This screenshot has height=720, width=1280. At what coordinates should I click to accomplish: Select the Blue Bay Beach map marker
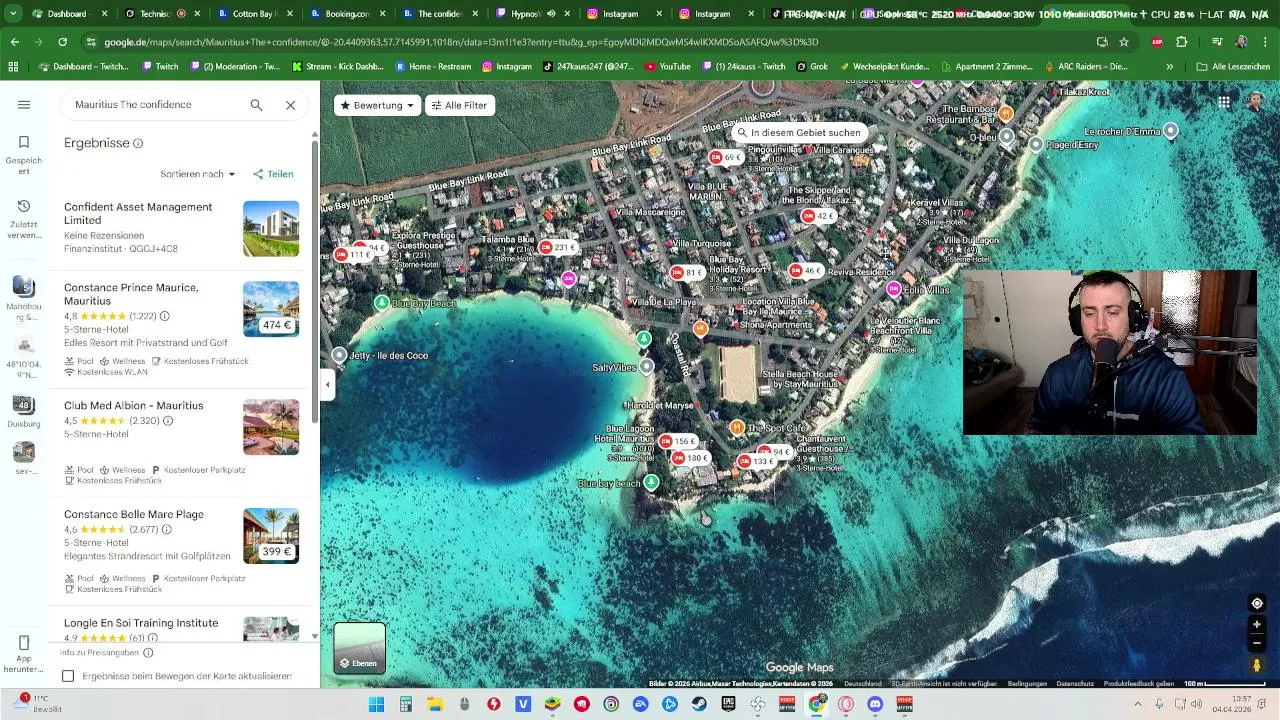(x=381, y=302)
